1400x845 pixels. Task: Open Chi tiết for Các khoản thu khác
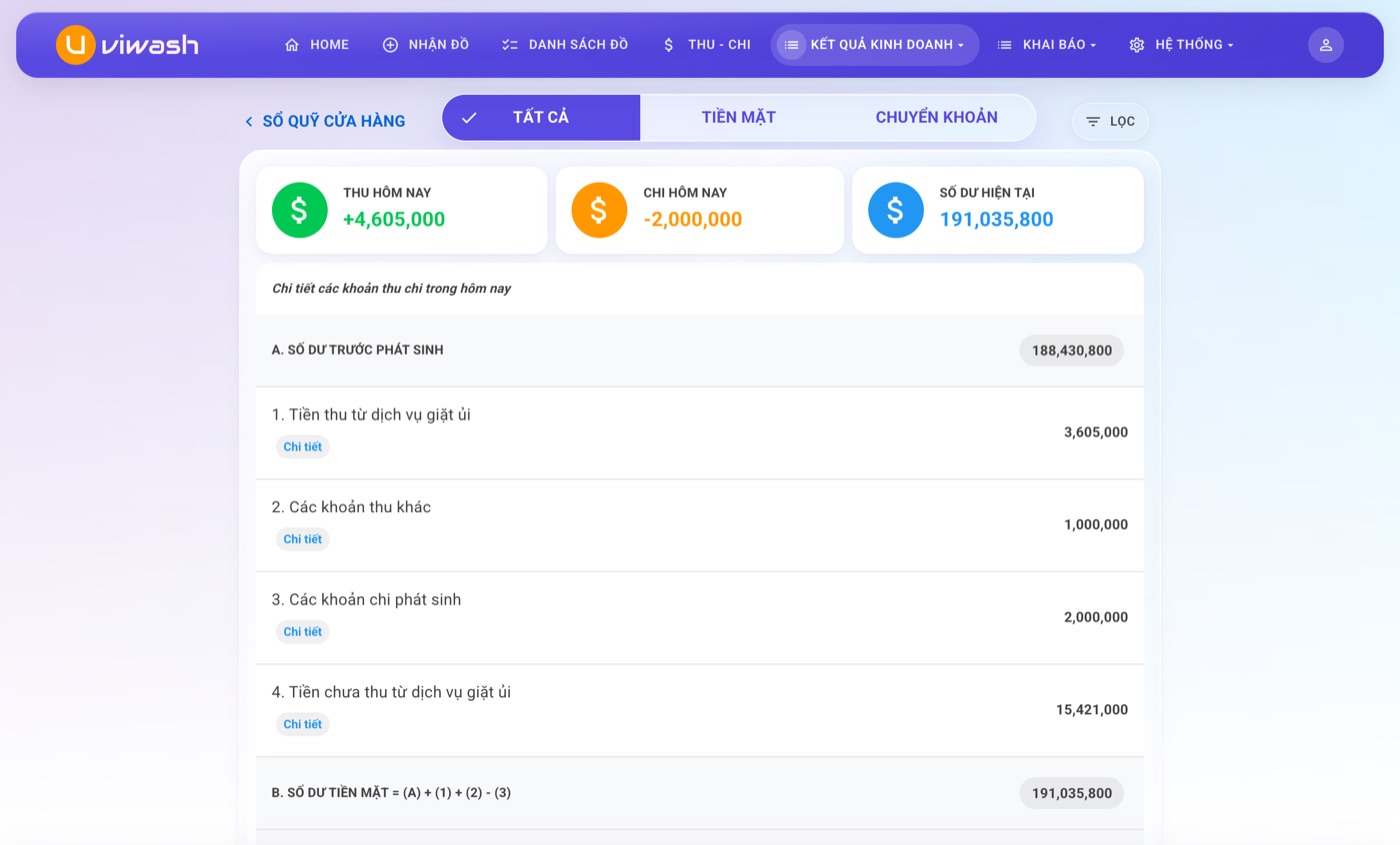point(302,539)
